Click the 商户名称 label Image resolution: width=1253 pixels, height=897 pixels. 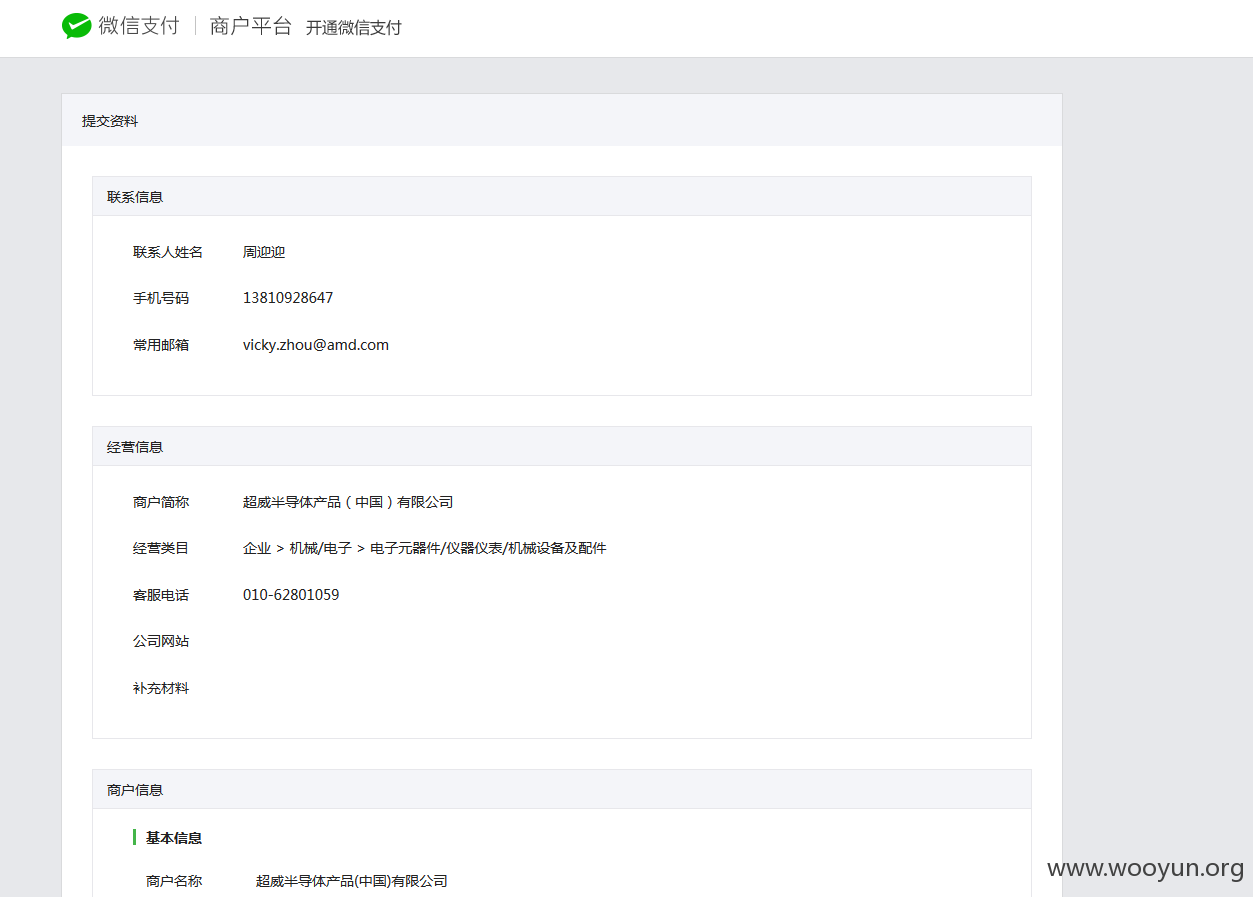(174, 881)
